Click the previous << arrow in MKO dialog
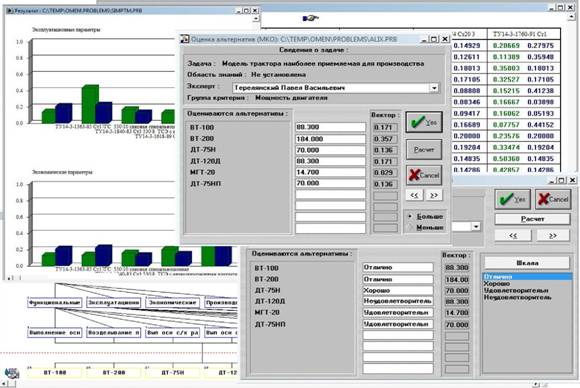This screenshot has width=580, height=388. pyautogui.click(x=414, y=195)
